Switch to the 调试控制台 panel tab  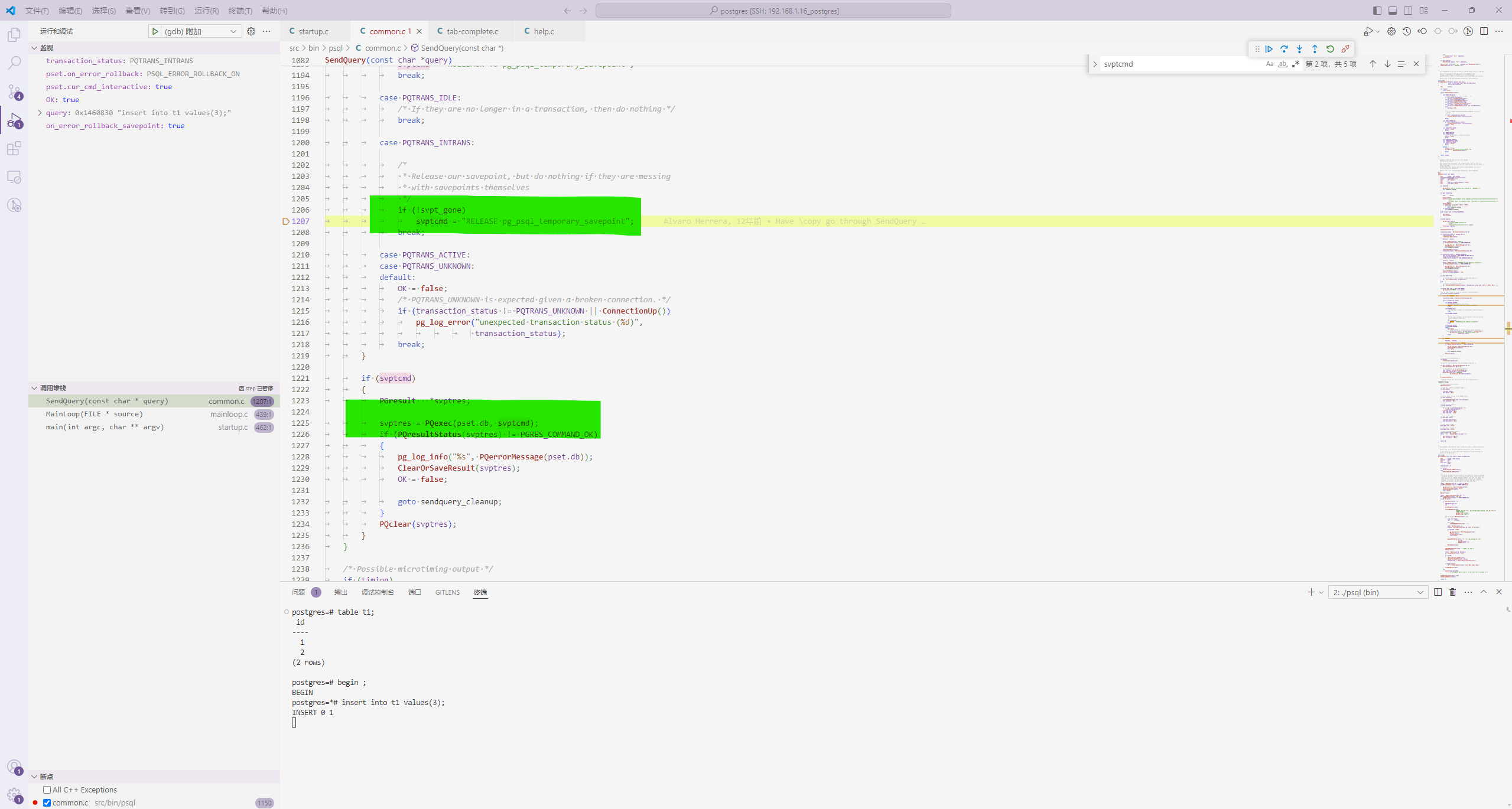click(x=378, y=592)
